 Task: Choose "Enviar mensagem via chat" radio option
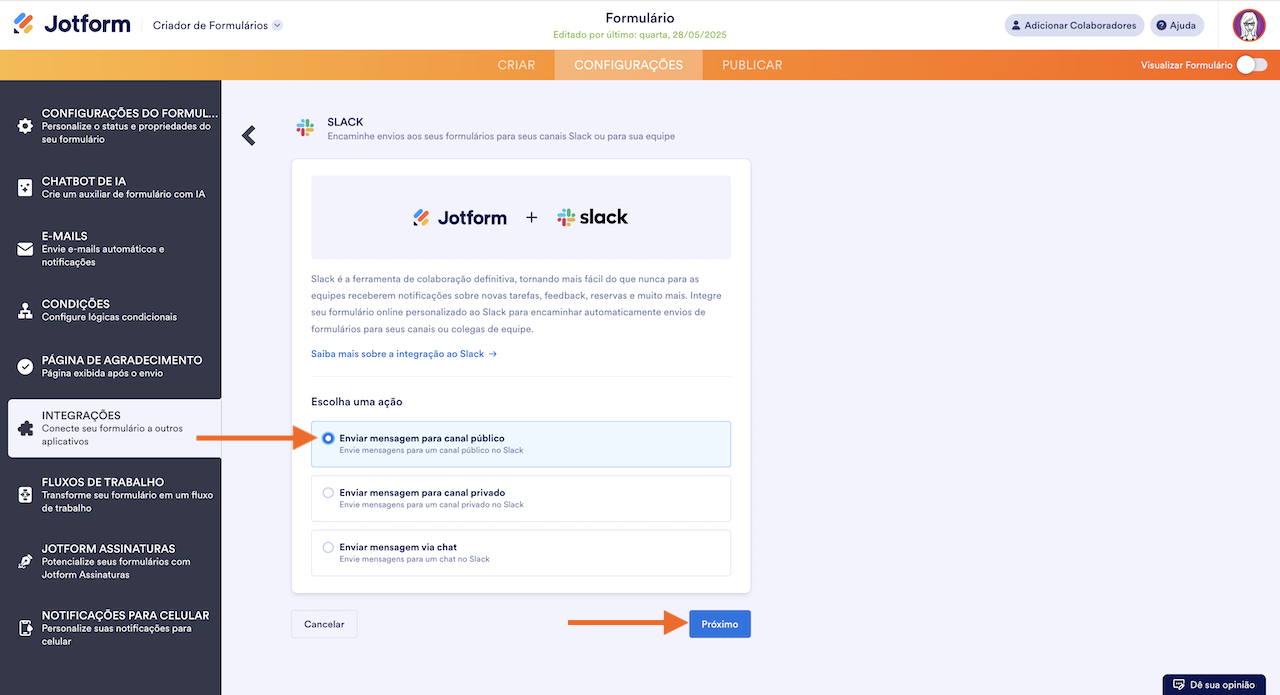coord(328,548)
